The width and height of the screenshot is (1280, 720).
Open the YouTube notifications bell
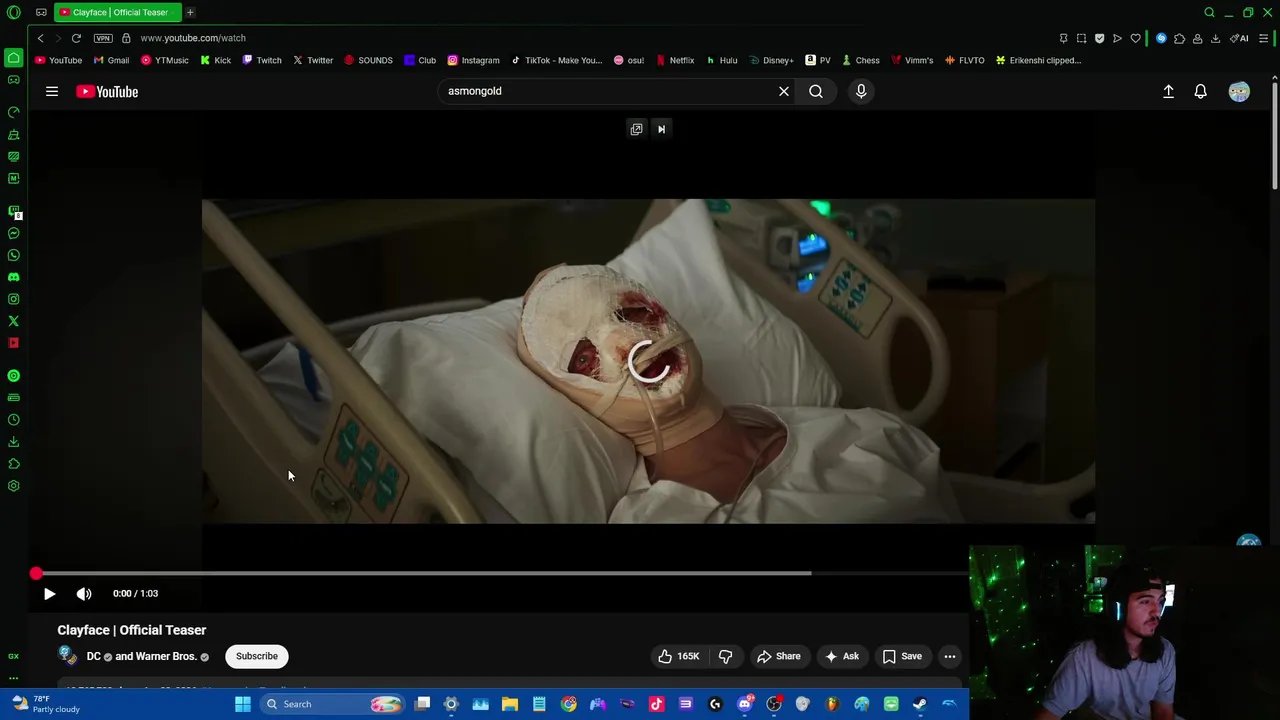click(x=1200, y=91)
